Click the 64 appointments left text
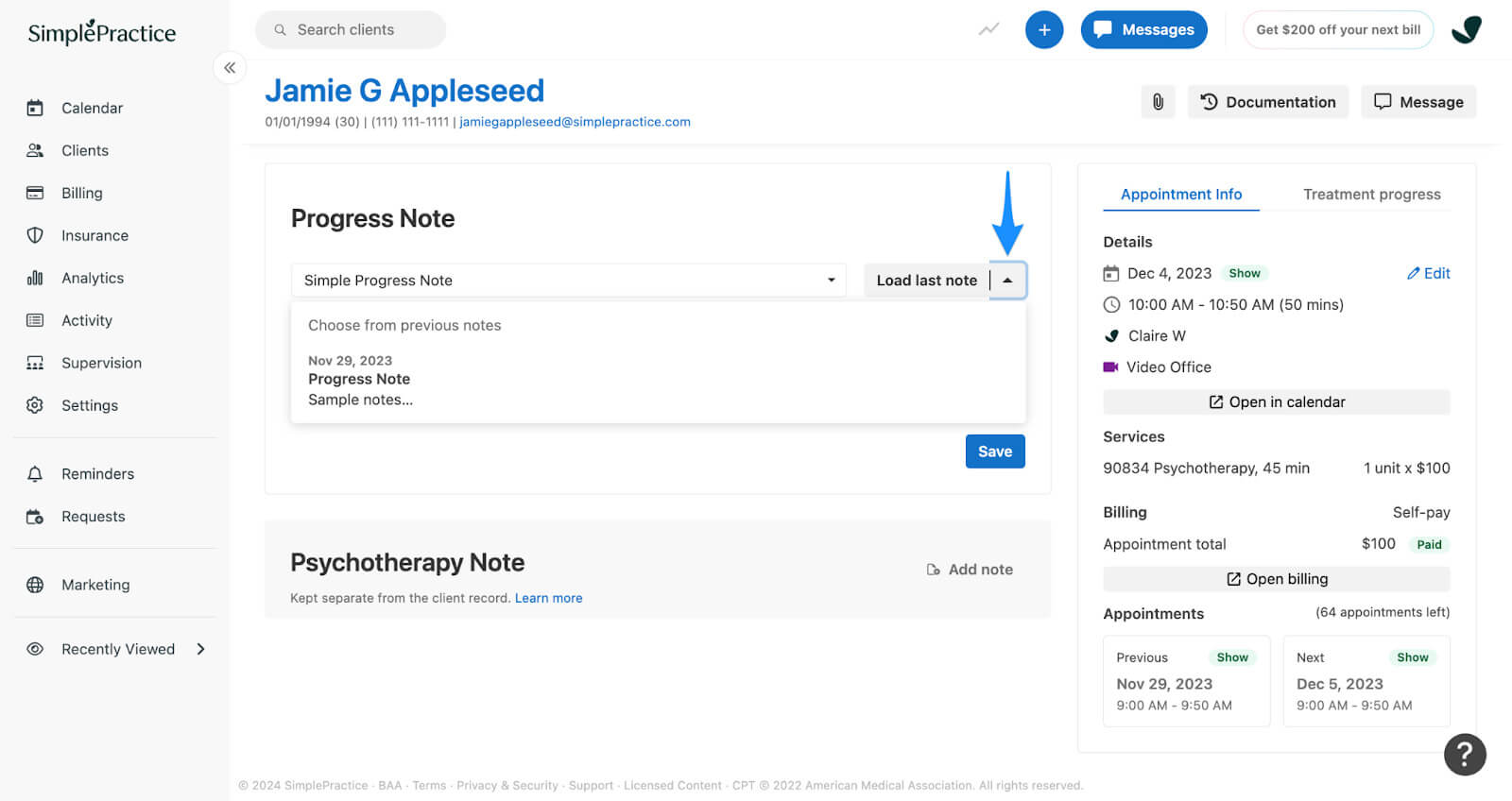 [x=1383, y=612]
